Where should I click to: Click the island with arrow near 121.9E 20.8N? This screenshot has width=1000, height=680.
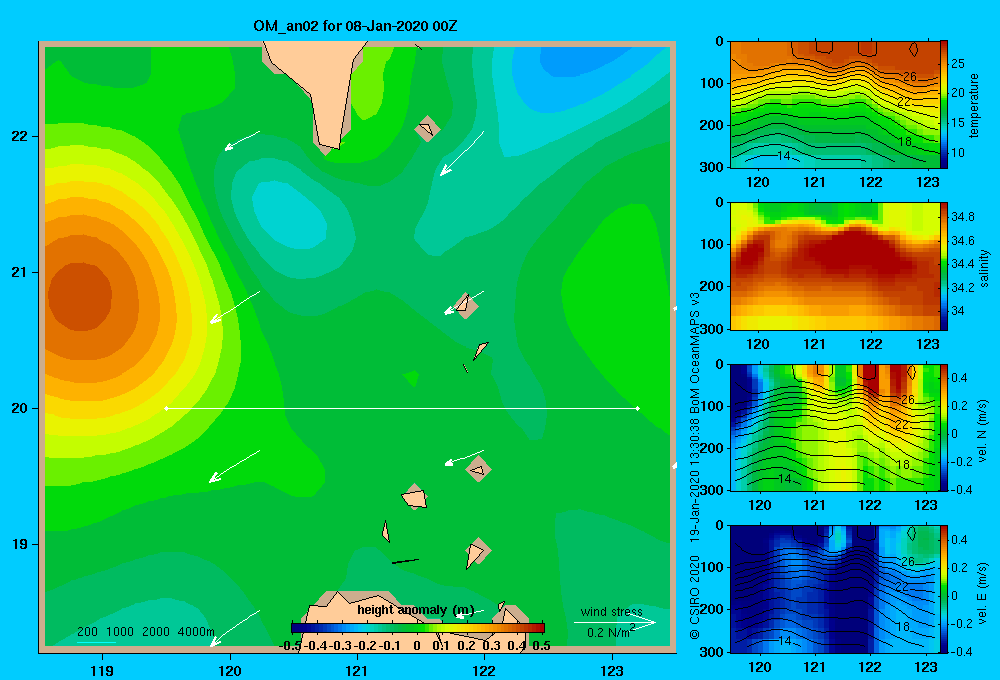pyautogui.click(x=466, y=305)
